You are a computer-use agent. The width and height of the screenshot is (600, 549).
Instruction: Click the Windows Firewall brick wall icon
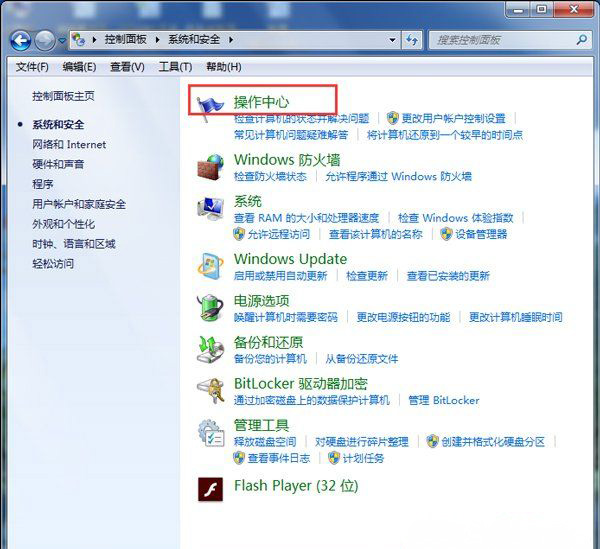point(210,166)
